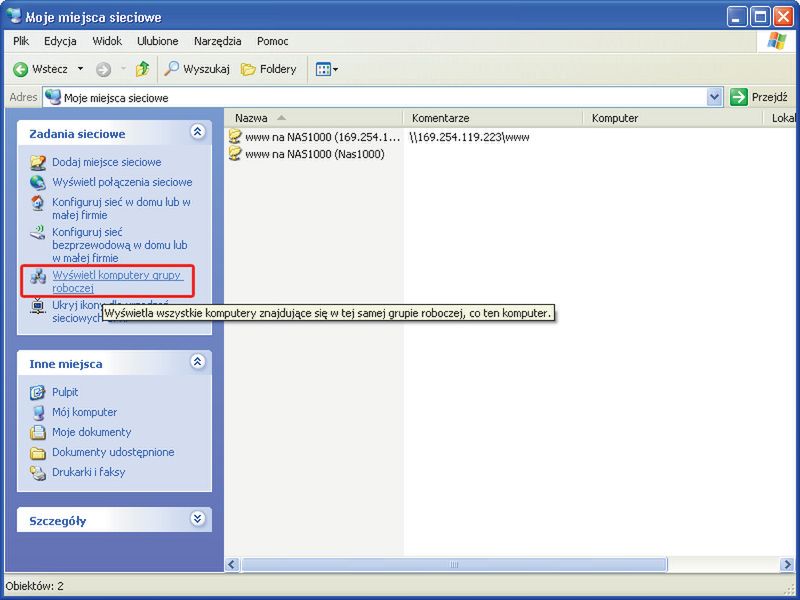Click the Windows flag logo

(776, 41)
